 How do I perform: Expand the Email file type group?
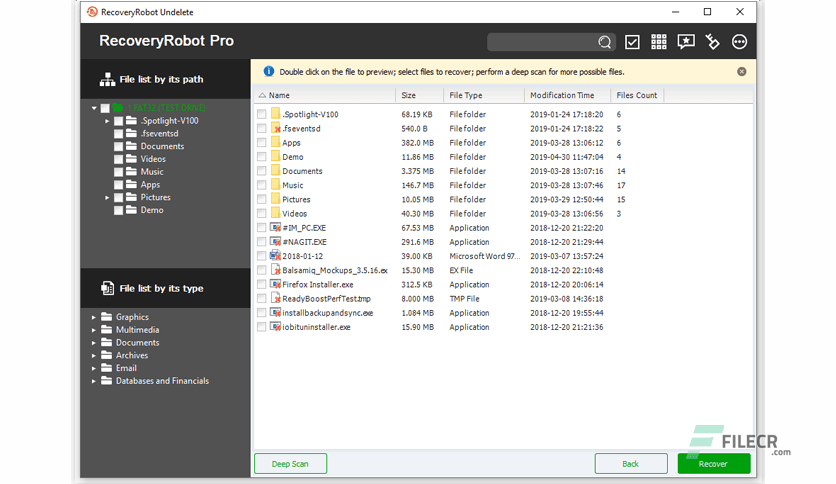(94, 368)
